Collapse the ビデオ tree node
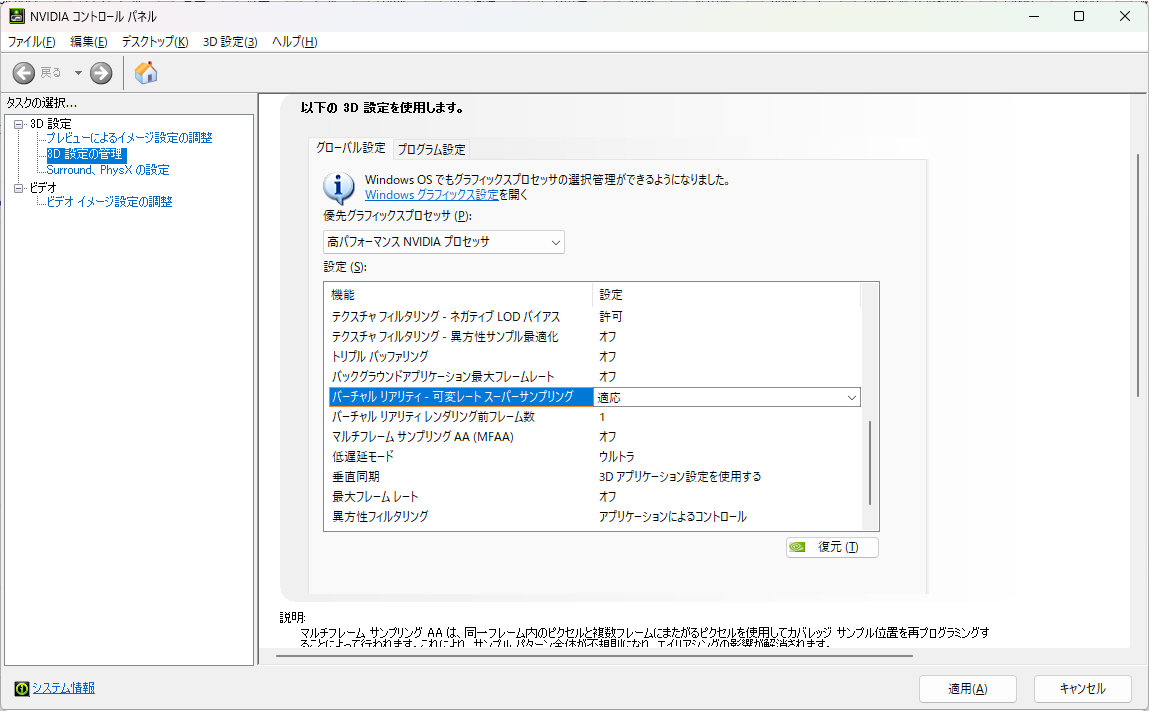 click(19, 188)
